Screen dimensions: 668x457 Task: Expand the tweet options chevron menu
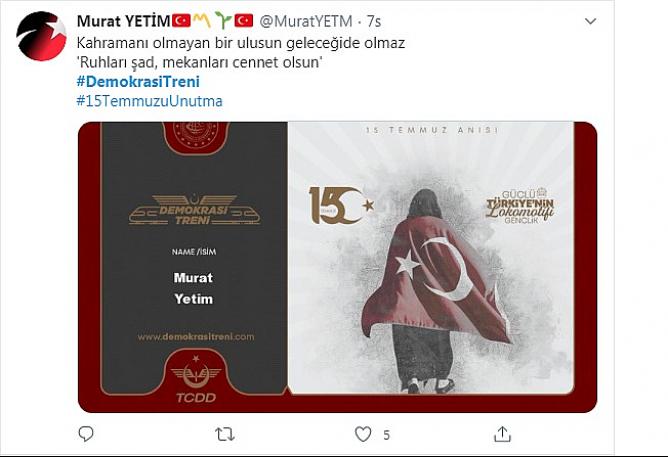[x=590, y=21]
